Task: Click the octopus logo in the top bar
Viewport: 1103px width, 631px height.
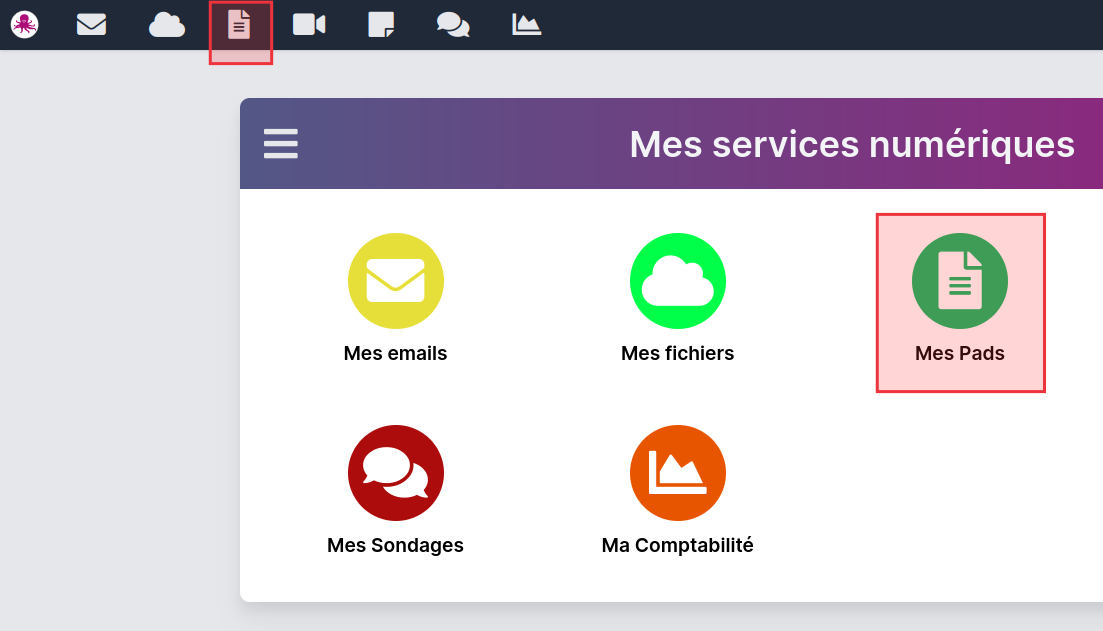Action: click(x=25, y=24)
